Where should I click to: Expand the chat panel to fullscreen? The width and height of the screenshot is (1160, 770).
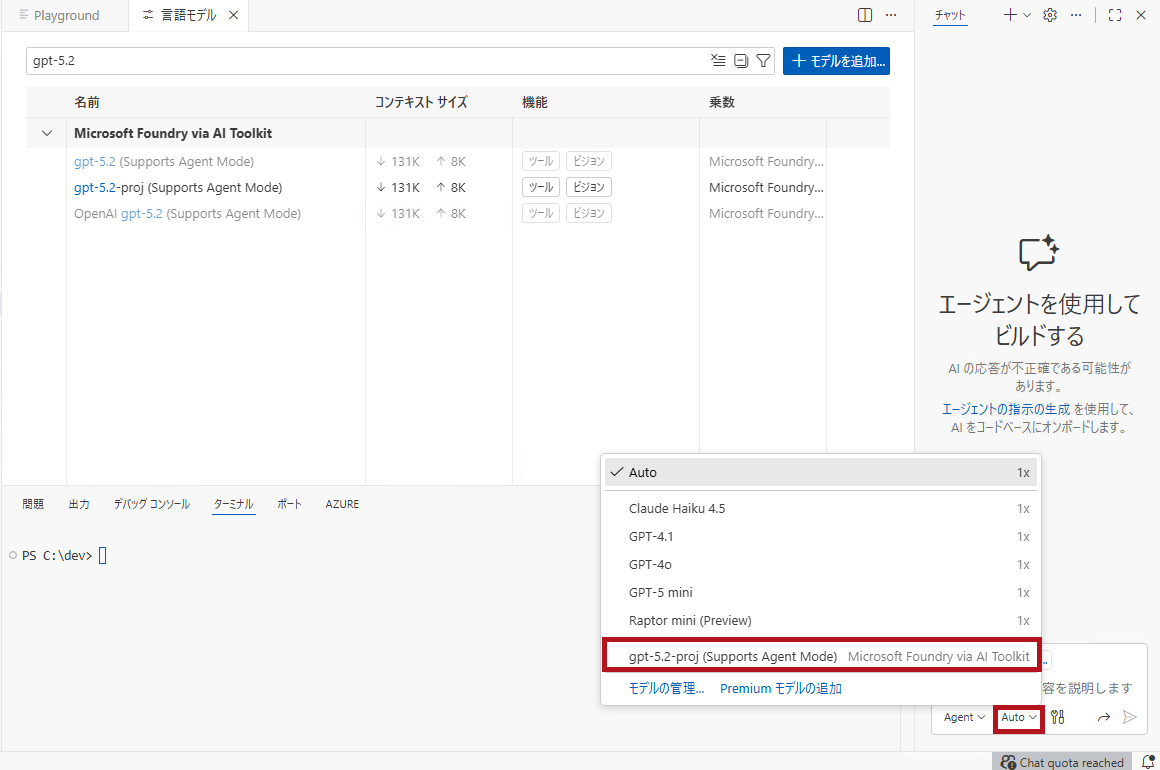coord(1117,15)
